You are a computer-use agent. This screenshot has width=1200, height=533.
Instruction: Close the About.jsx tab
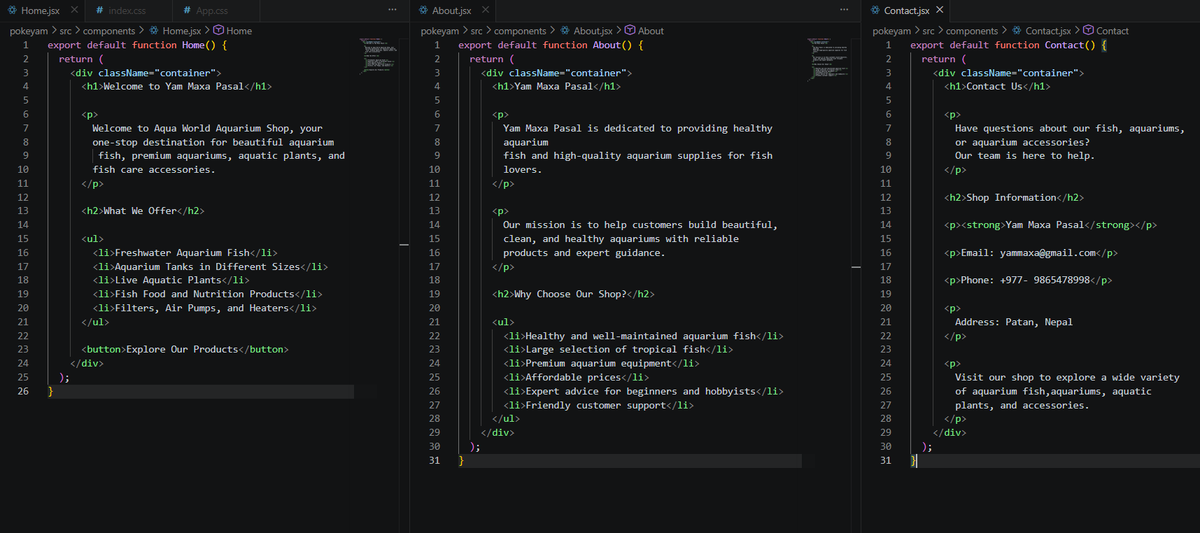486,10
